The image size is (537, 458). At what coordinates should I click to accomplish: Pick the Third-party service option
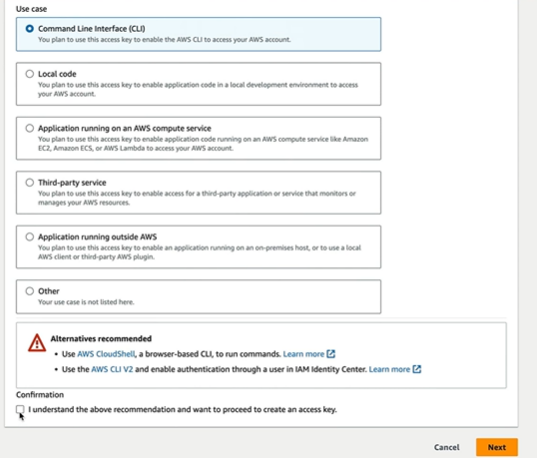point(29,182)
